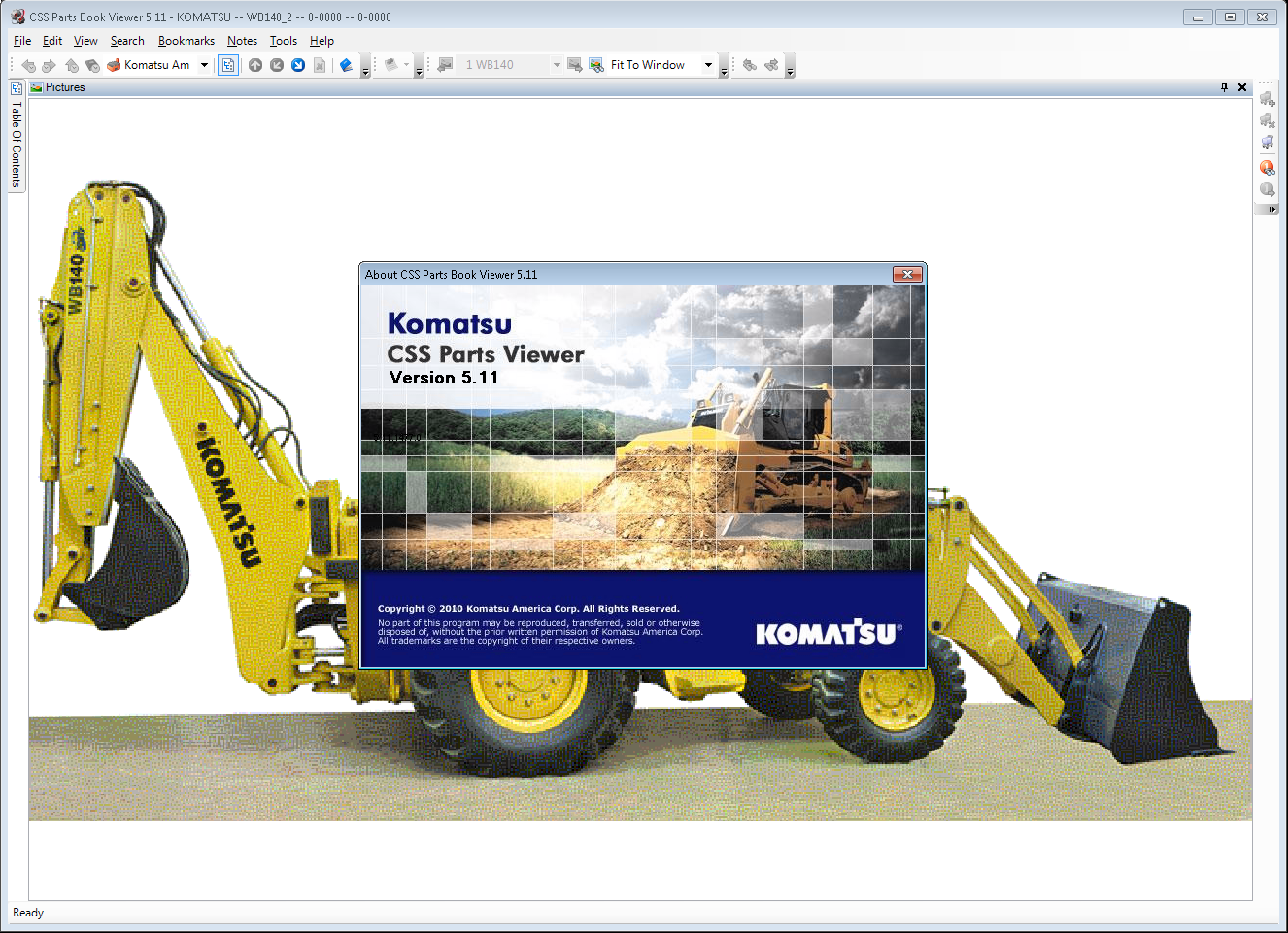Click the add to cart icon

pyautogui.click(x=1267, y=99)
